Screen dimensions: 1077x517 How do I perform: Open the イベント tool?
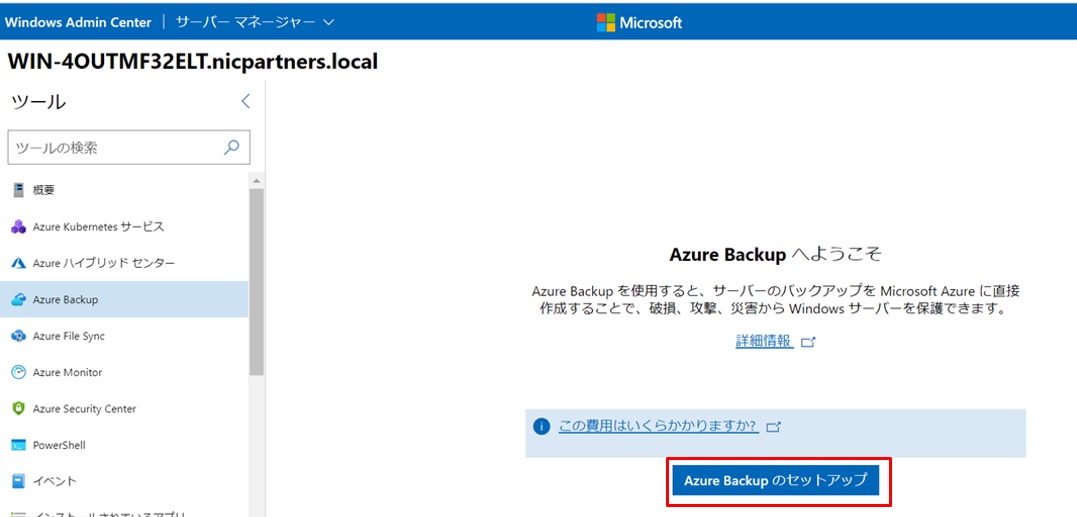pos(124,481)
